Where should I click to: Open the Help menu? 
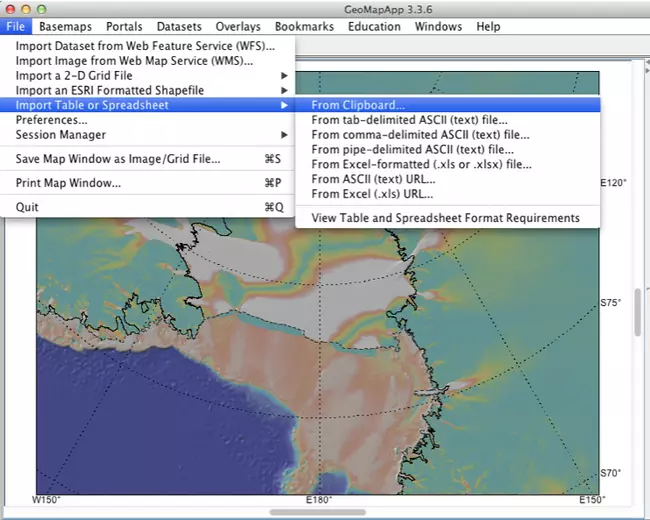click(x=488, y=26)
